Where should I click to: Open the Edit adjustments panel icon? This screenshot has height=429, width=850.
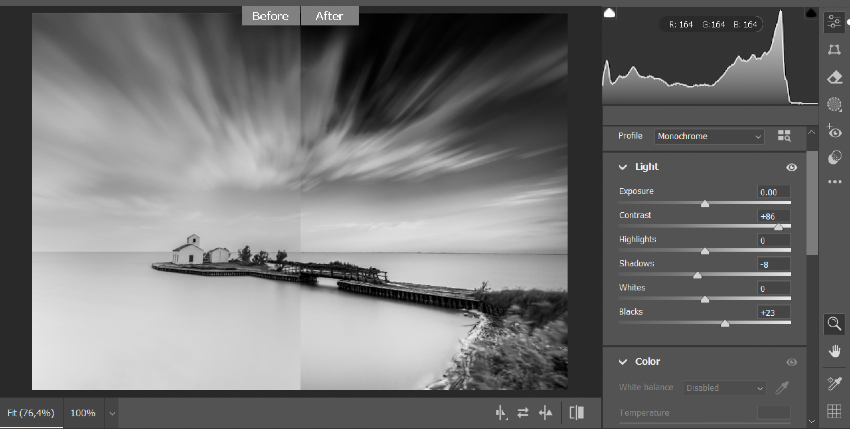coord(834,22)
